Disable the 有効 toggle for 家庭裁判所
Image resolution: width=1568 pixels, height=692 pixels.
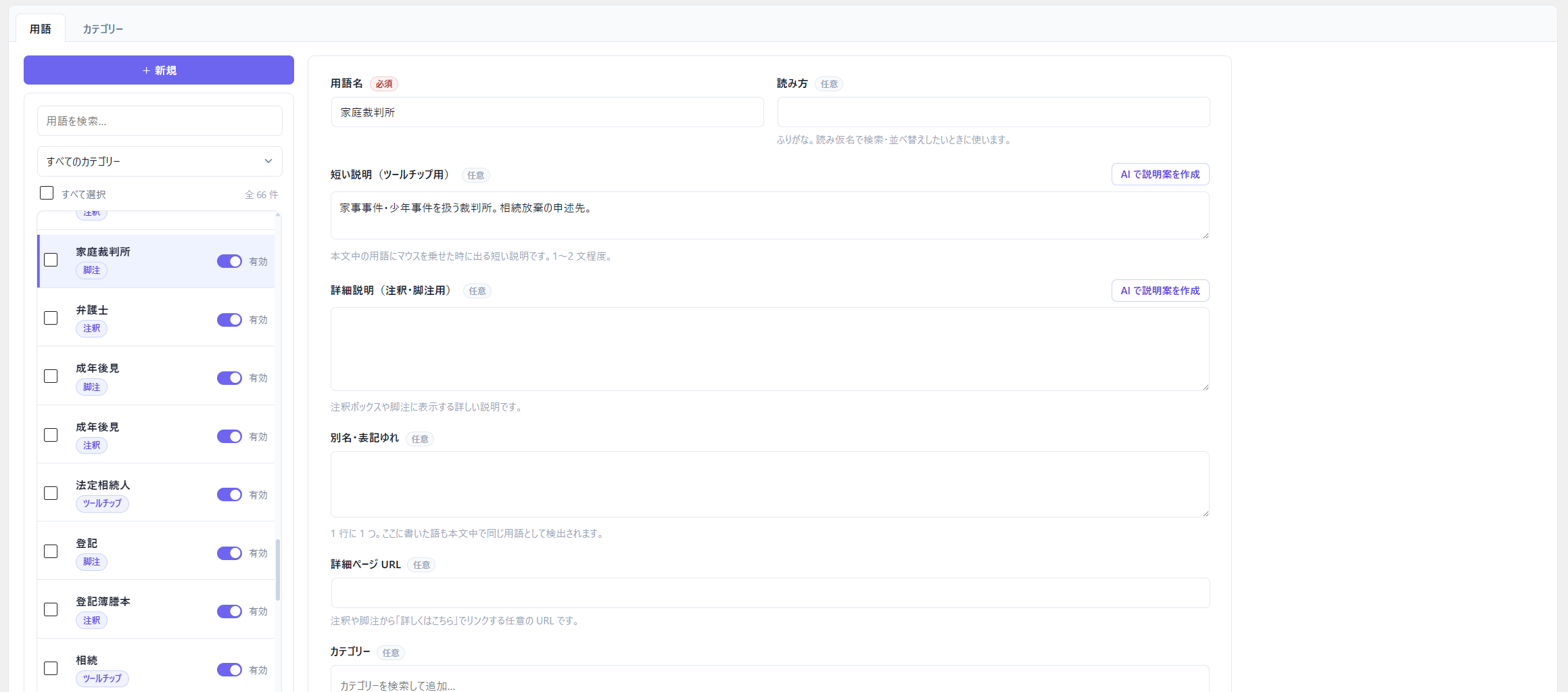click(229, 261)
